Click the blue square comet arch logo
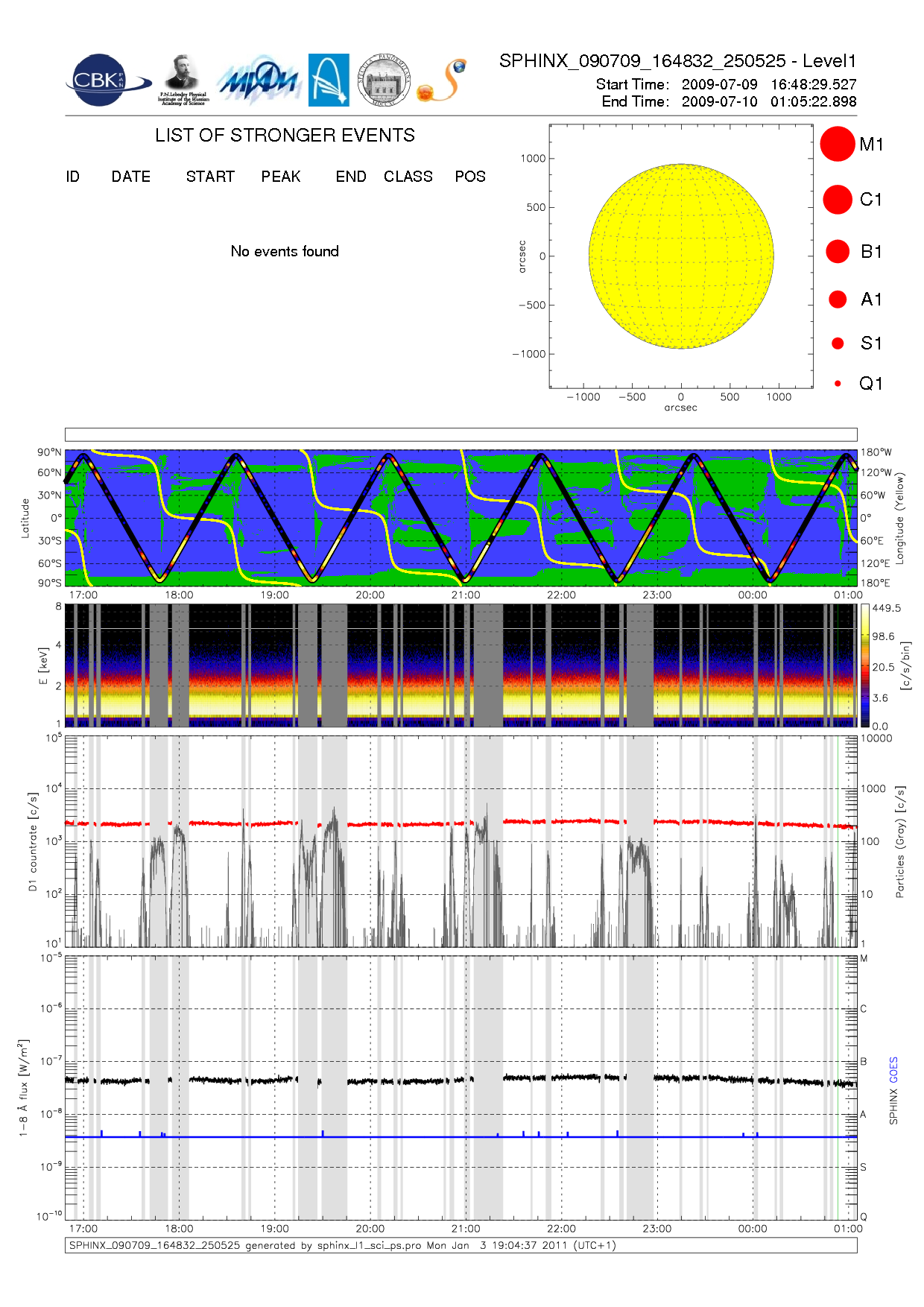The image size is (924, 1307). [329, 80]
